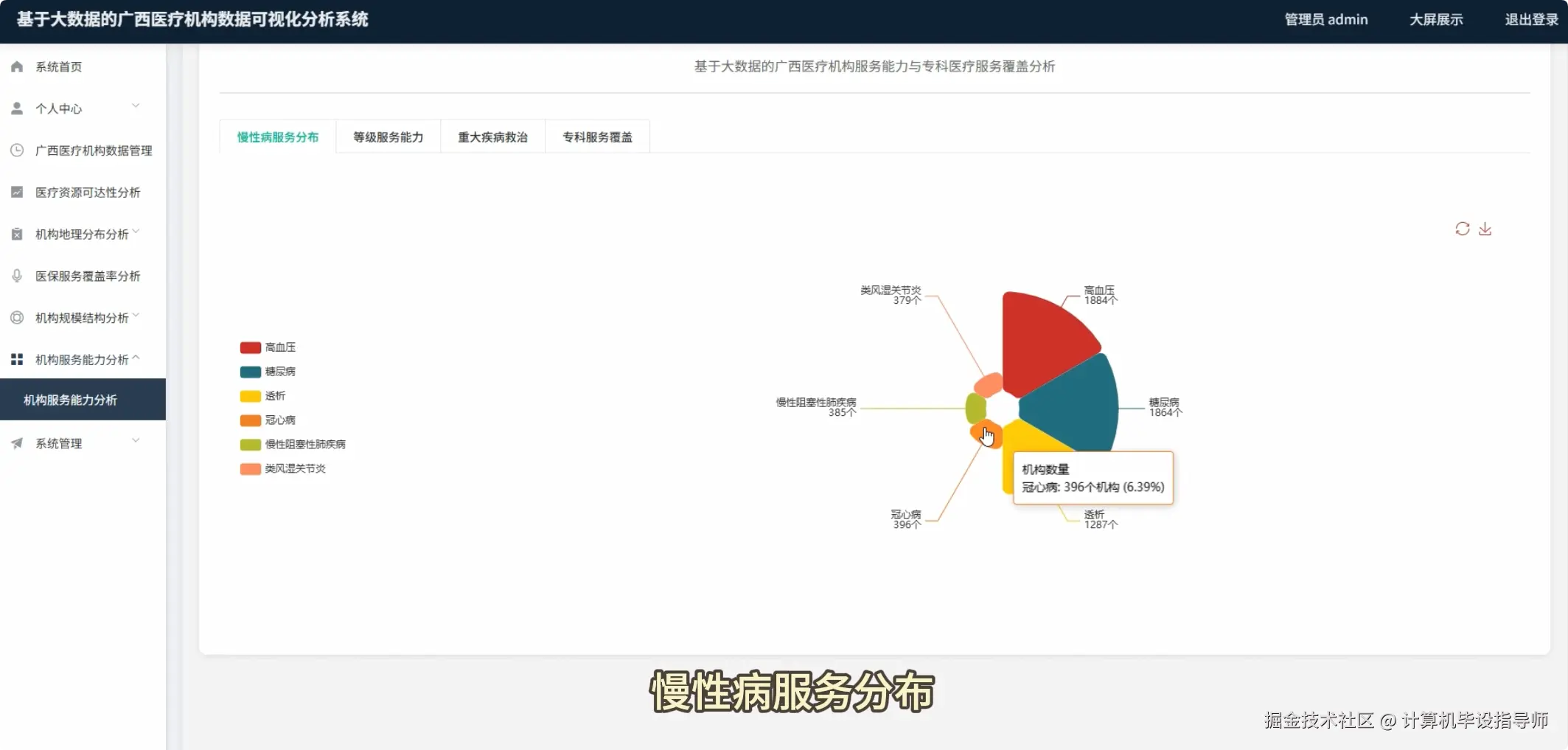Select the 冠心病 pie slice
The image size is (1568, 750).
[x=985, y=434]
